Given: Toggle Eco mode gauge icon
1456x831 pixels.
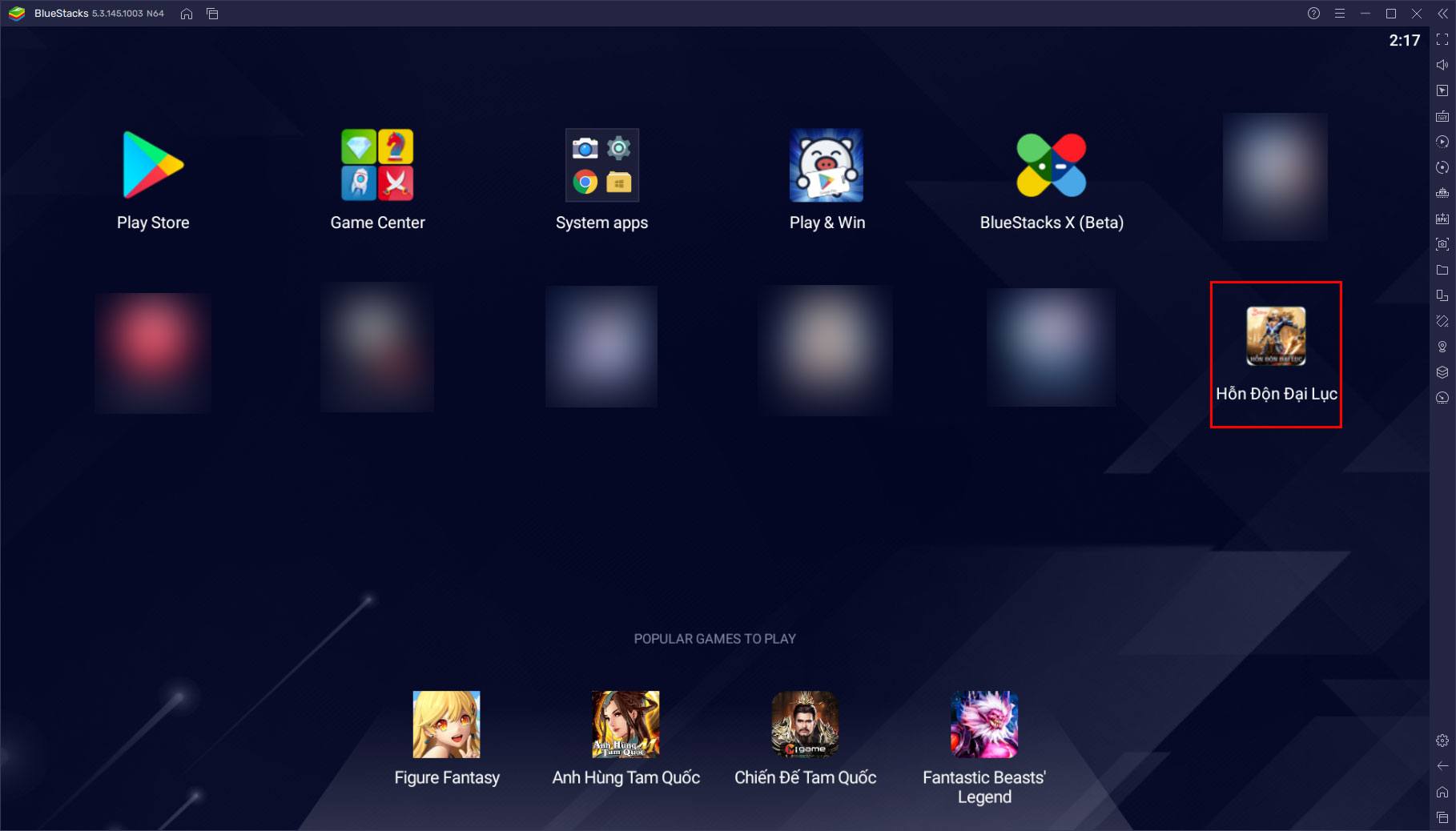Looking at the screenshot, I should point(1442,398).
